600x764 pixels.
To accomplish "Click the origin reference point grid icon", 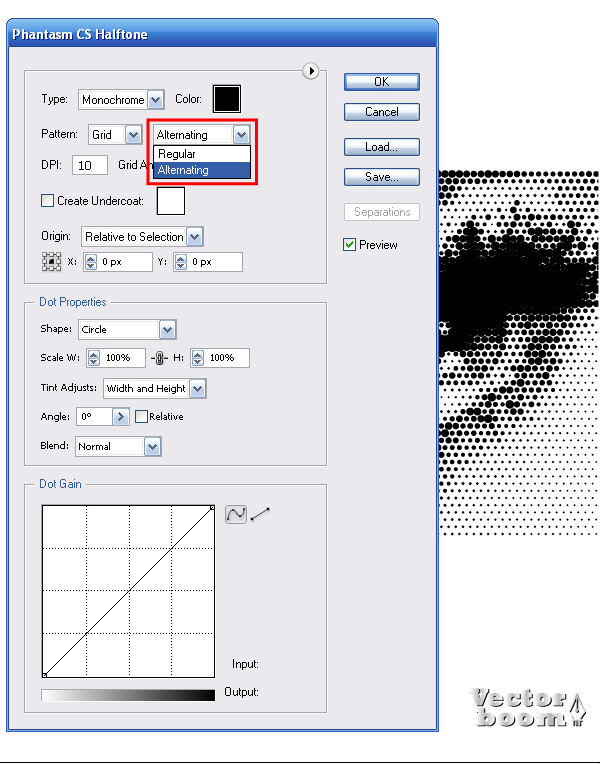I will (x=52, y=262).
